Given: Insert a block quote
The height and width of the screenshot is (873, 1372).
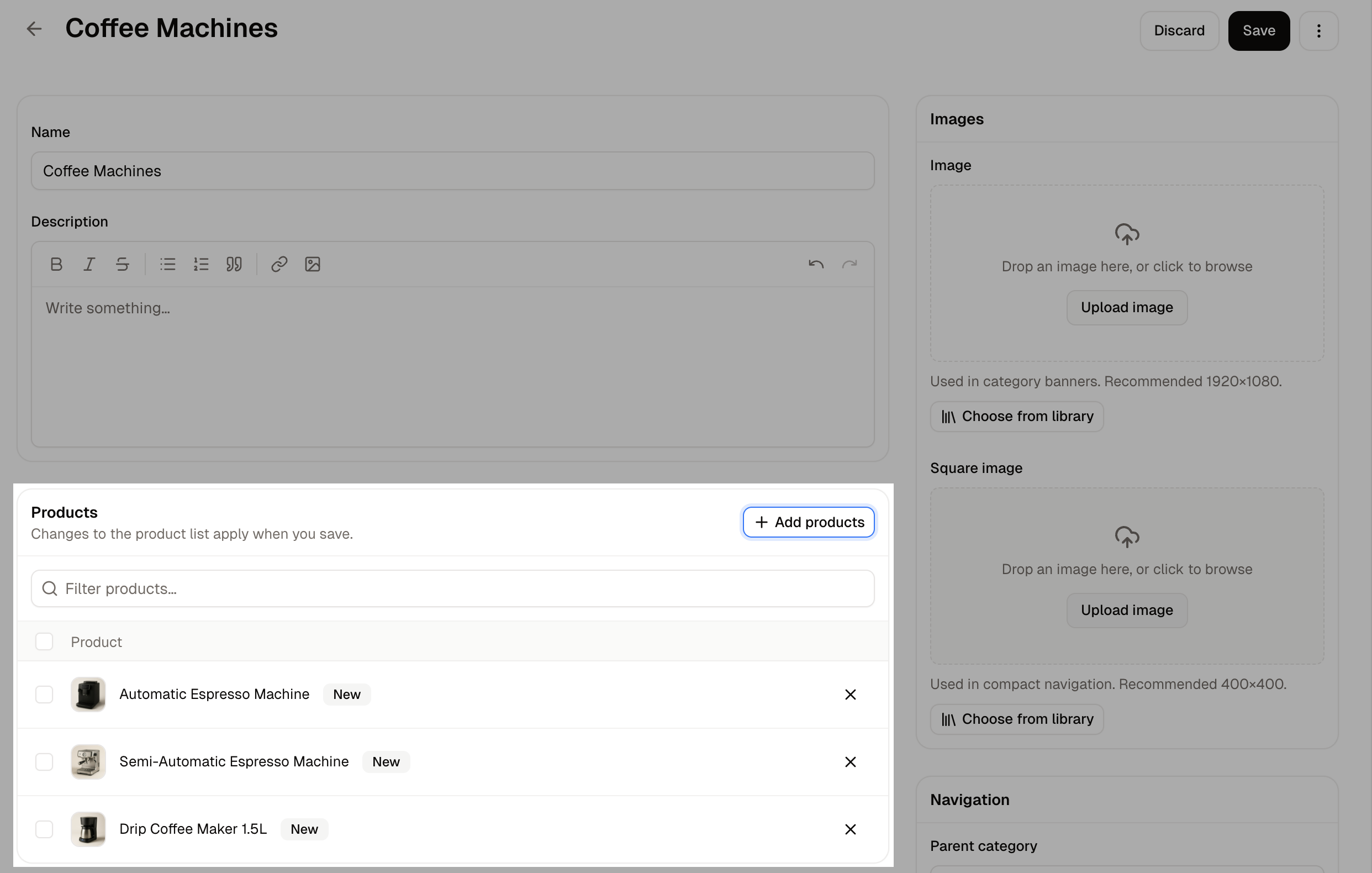Looking at the screenshot, I should coord(234,264).
